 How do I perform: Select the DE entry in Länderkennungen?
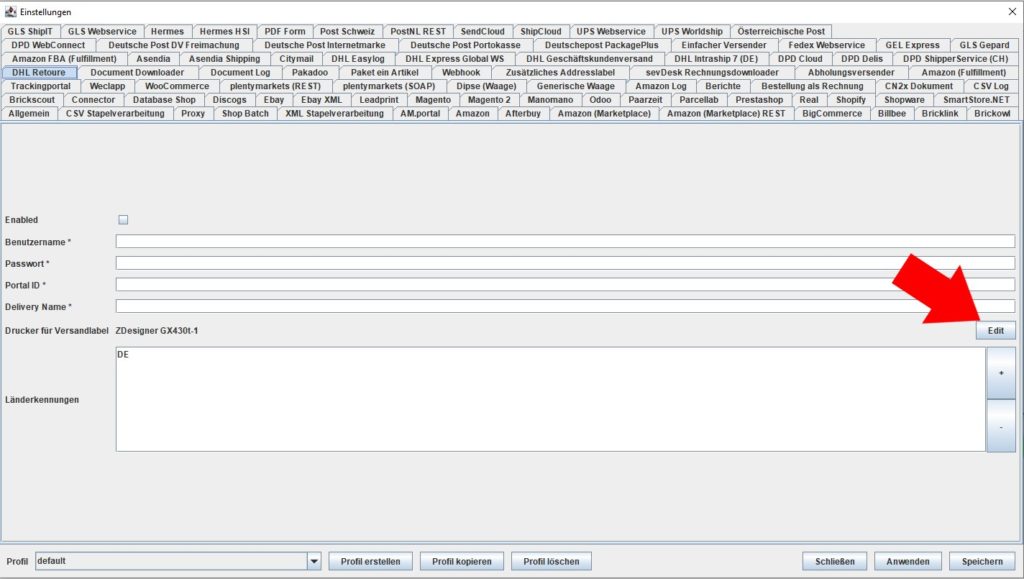click(123, 354)
